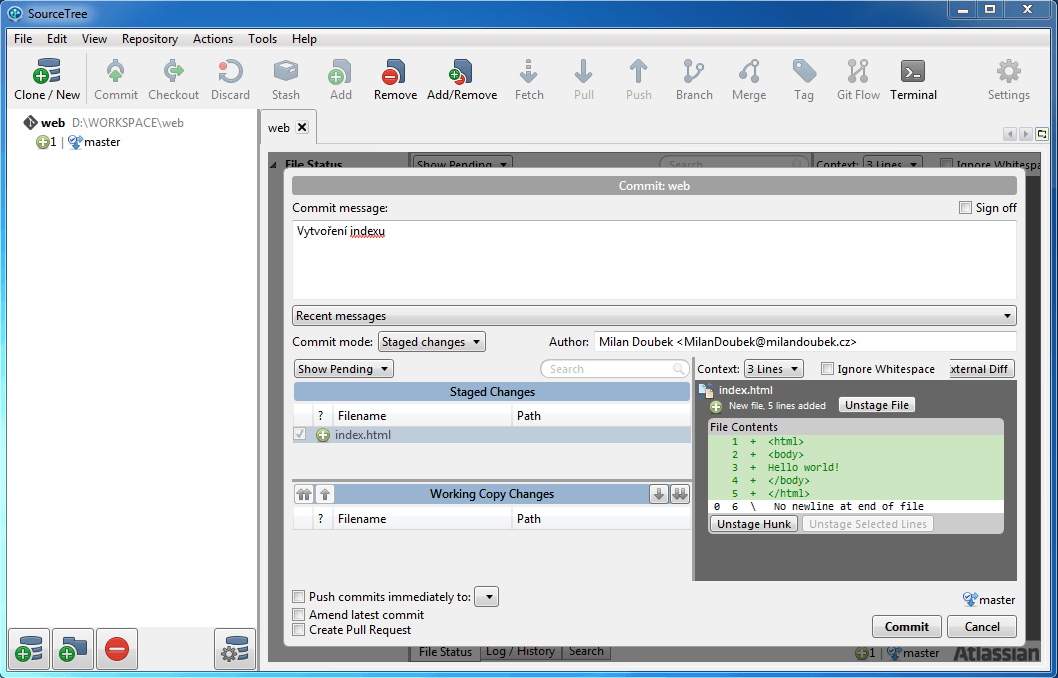The height and width of the screenshot is (678, 1058).
Task: Cancel the commit dialog
Action: 982,627
